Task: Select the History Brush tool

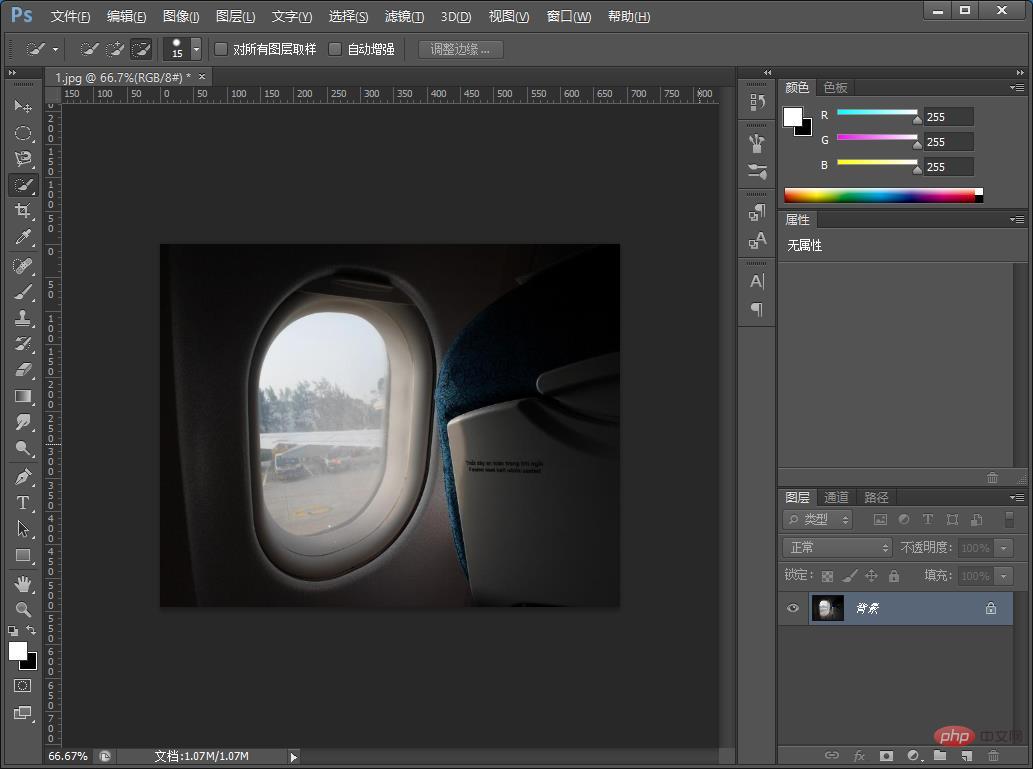Action: (x=23, y=344)
